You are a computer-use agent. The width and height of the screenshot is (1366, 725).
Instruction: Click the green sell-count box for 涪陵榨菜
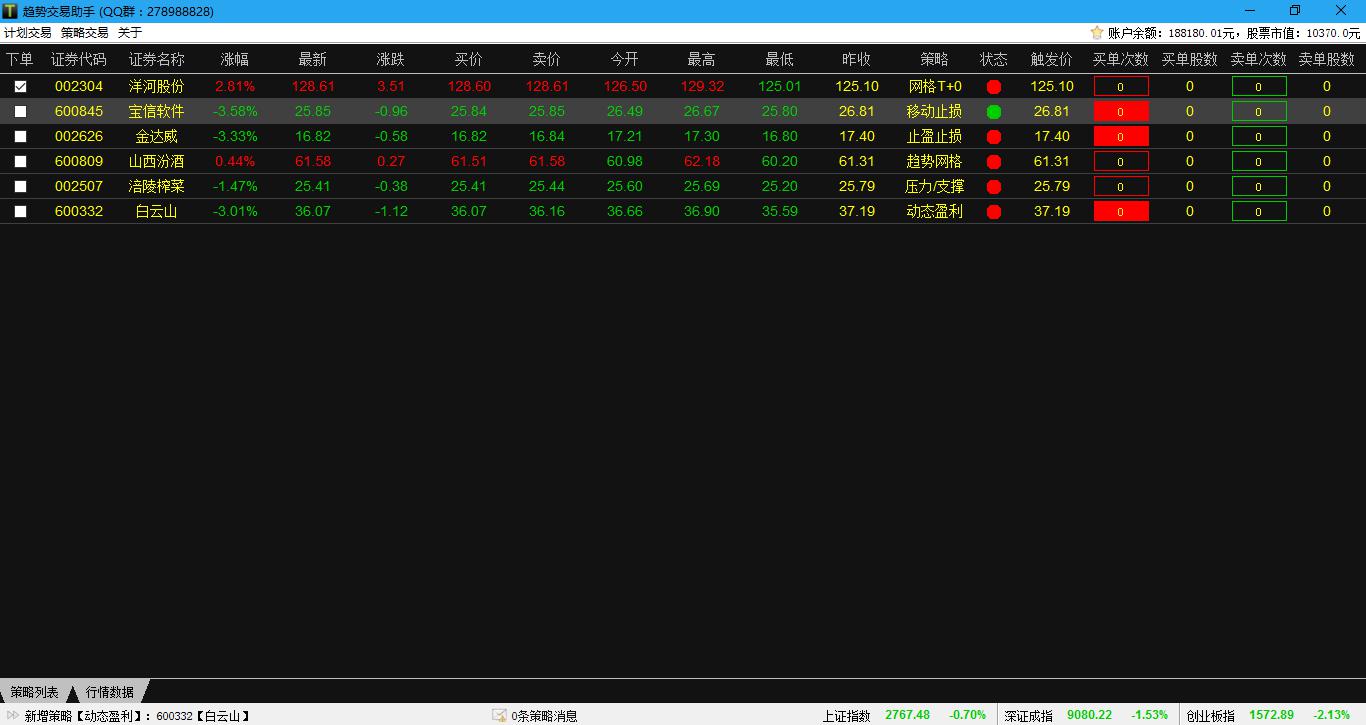(1258, 187)
